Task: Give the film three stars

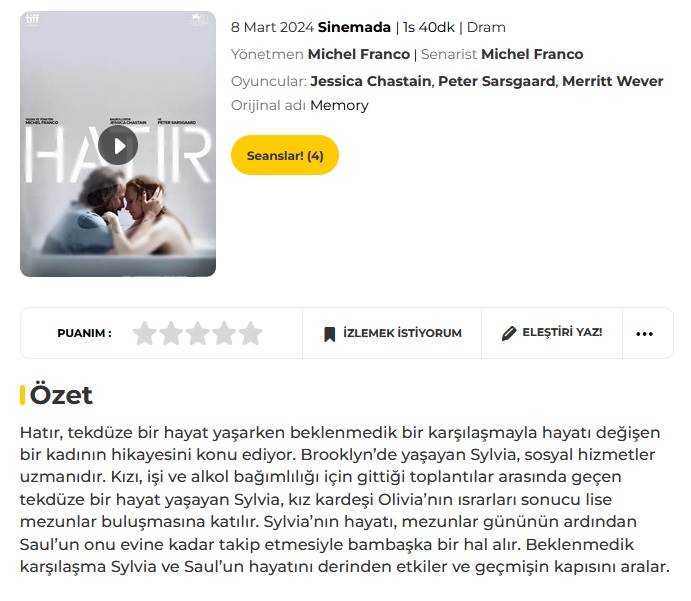Action: (x=197, y=333)
